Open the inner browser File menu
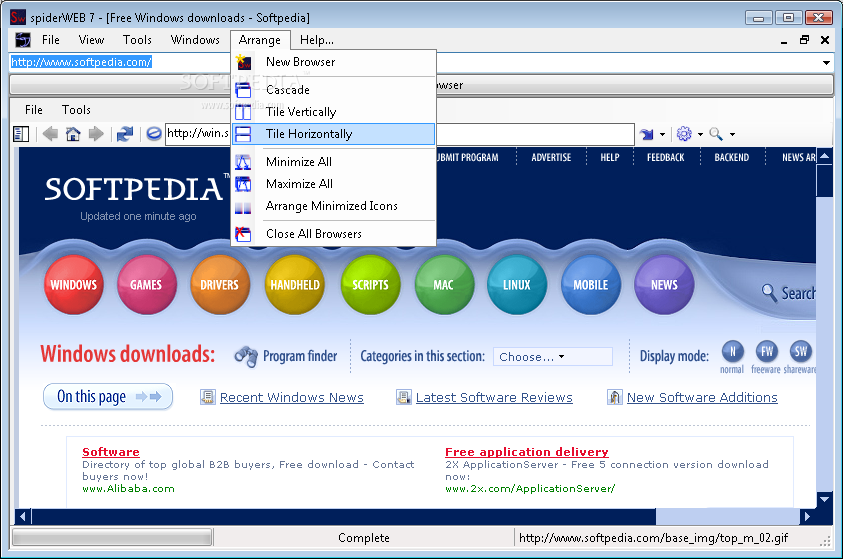The image size is (843, 559). click(33, 110)
